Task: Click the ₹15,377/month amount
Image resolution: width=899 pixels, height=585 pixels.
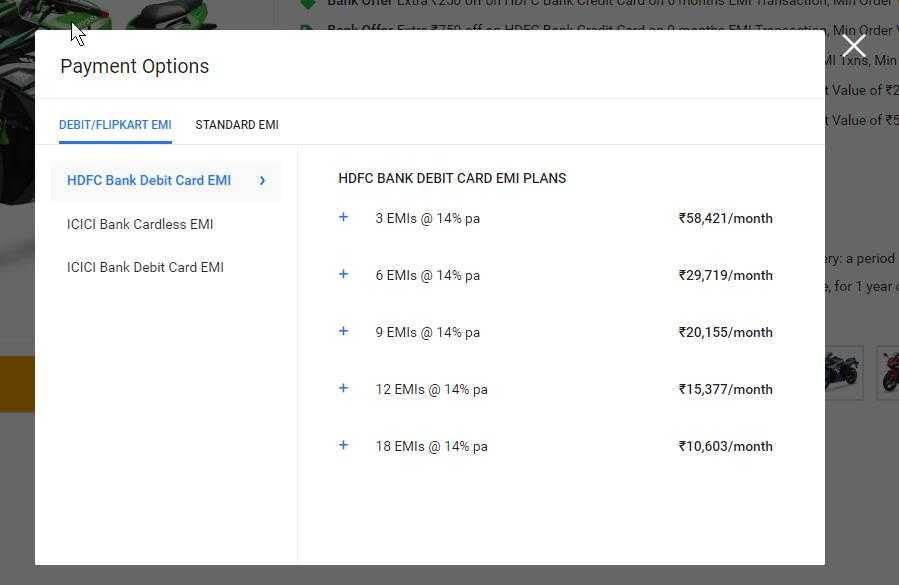Action: tap(726, 389)
